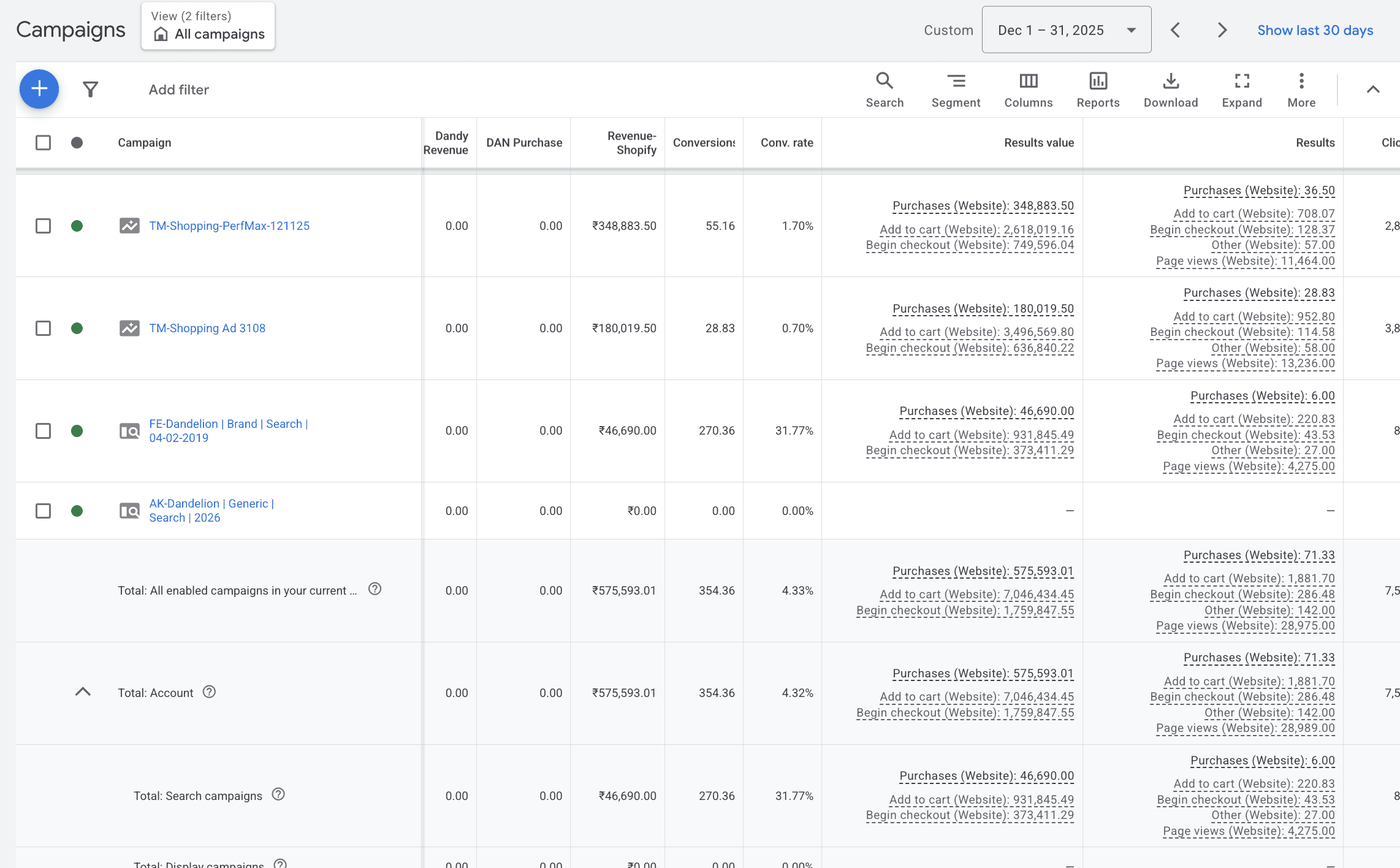Click Begin checkout (Website): 373,411.29 in FE-Dandelion row
The height and width of the screenshot is (868, 1400).
coord(970,451)
